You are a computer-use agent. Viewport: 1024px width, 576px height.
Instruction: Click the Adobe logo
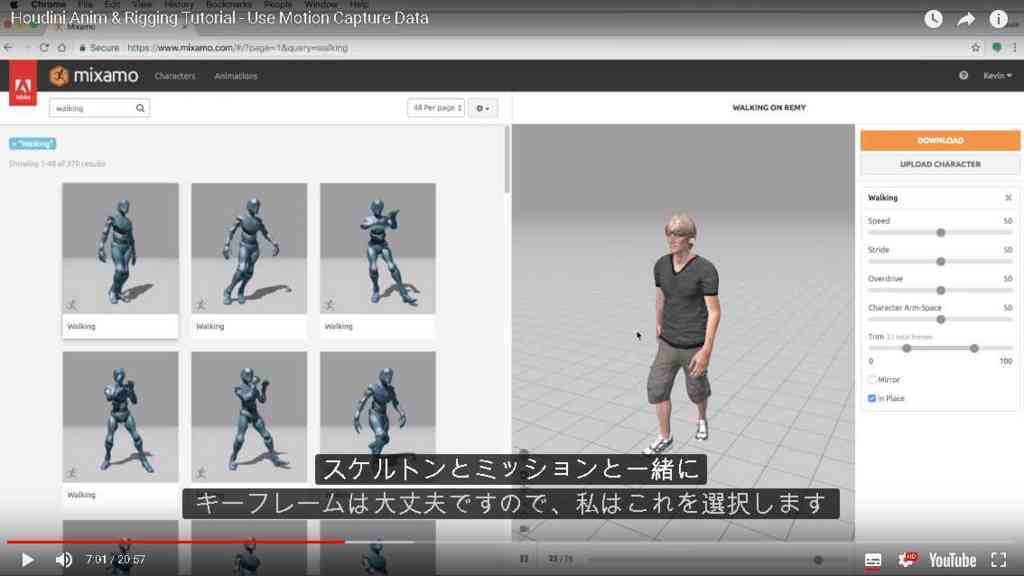(x=23, y=83)
